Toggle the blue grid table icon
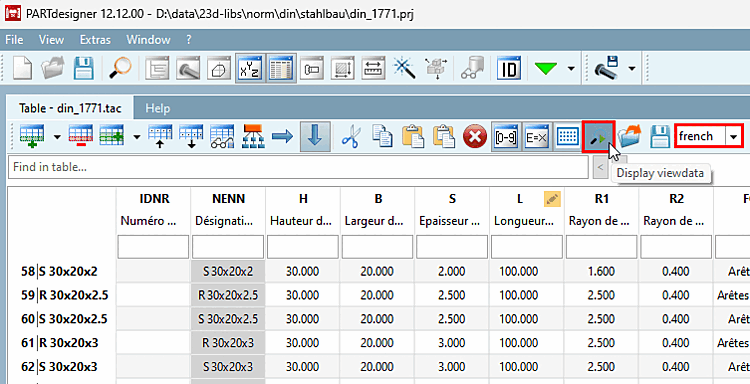Screen dimensions: 750x384 pos(567,137)
